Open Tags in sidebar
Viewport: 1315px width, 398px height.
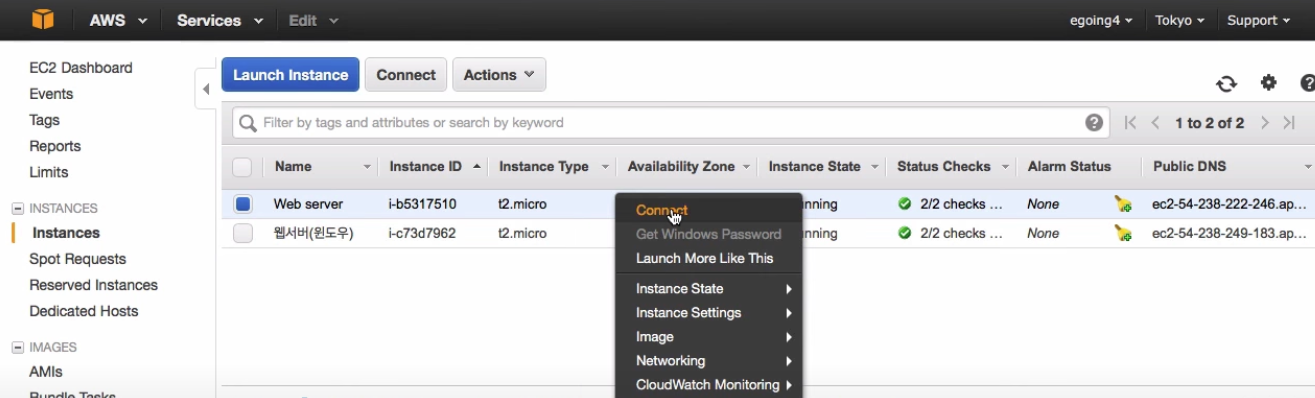(45, 120)
